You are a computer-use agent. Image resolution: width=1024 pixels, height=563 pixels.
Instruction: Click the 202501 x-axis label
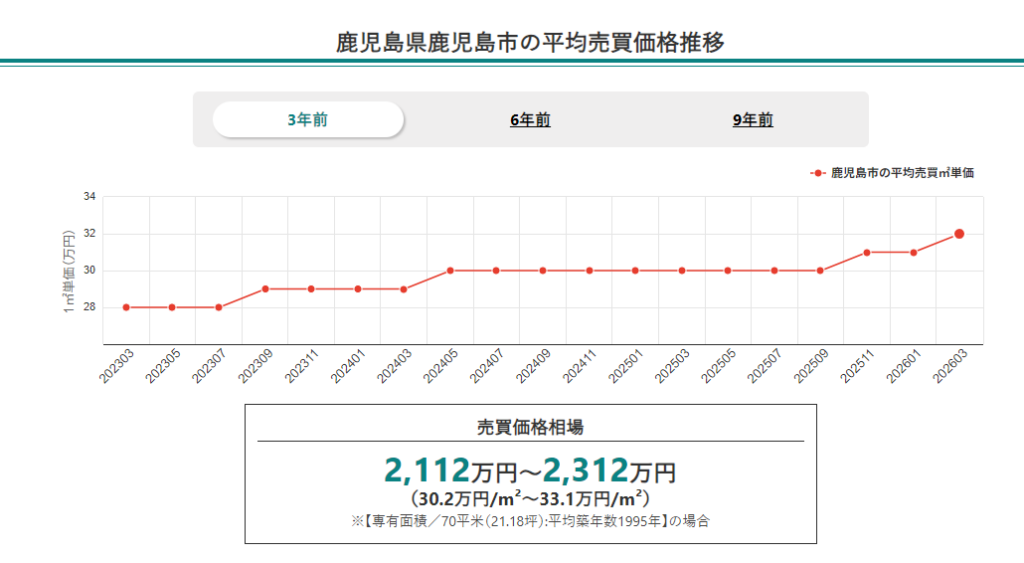tap(626, 366)
